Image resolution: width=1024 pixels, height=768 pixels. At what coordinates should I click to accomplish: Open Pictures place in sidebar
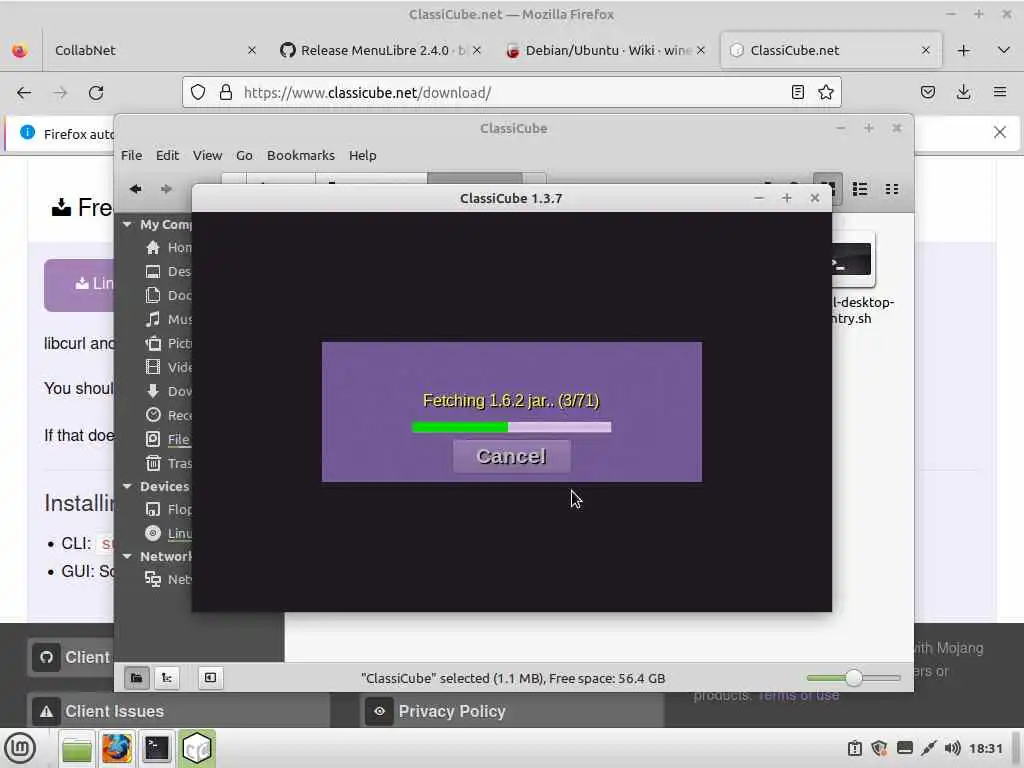(168, 344)
